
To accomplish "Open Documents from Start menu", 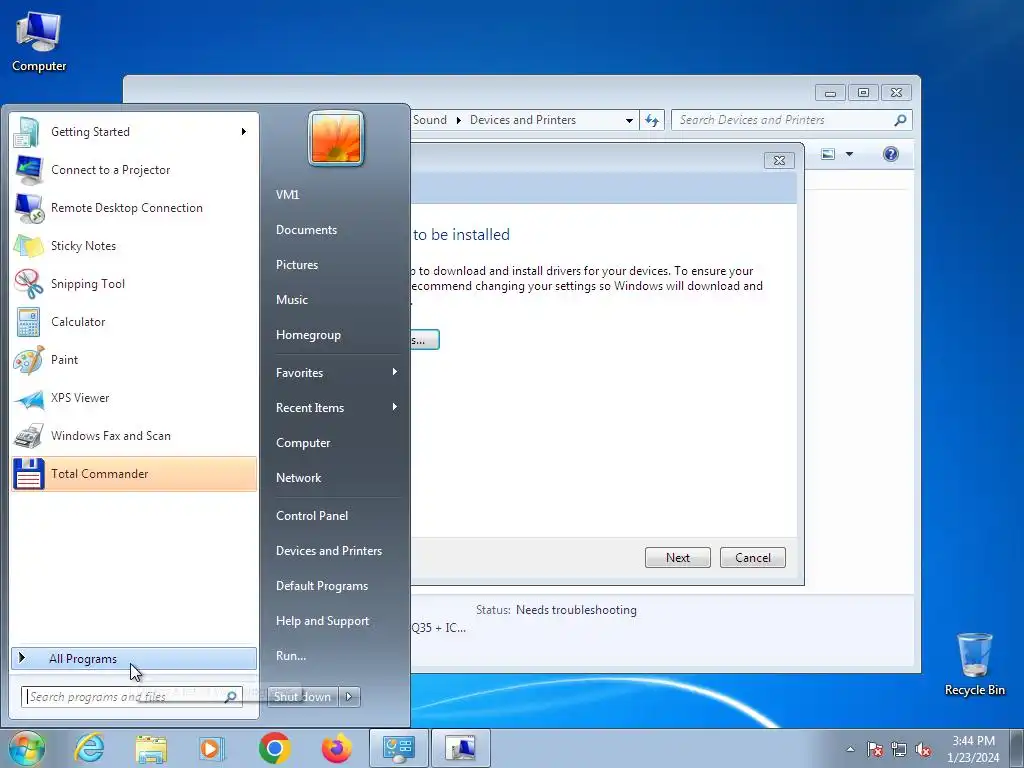I will (306, 230).
